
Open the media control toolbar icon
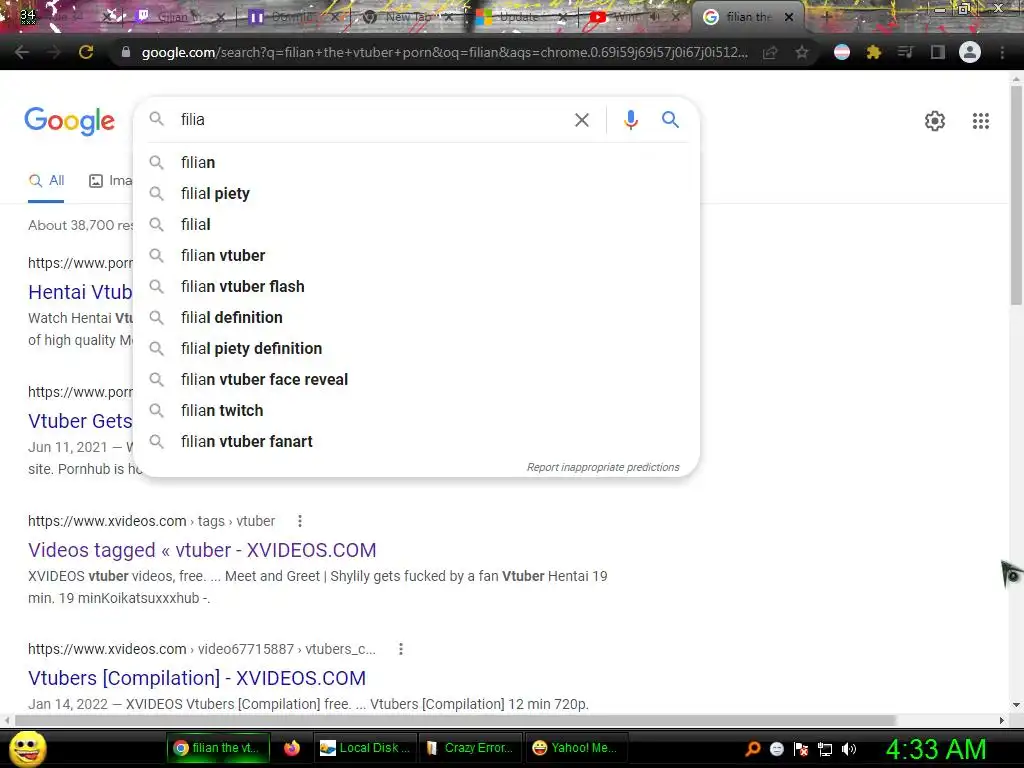(905, 52)
